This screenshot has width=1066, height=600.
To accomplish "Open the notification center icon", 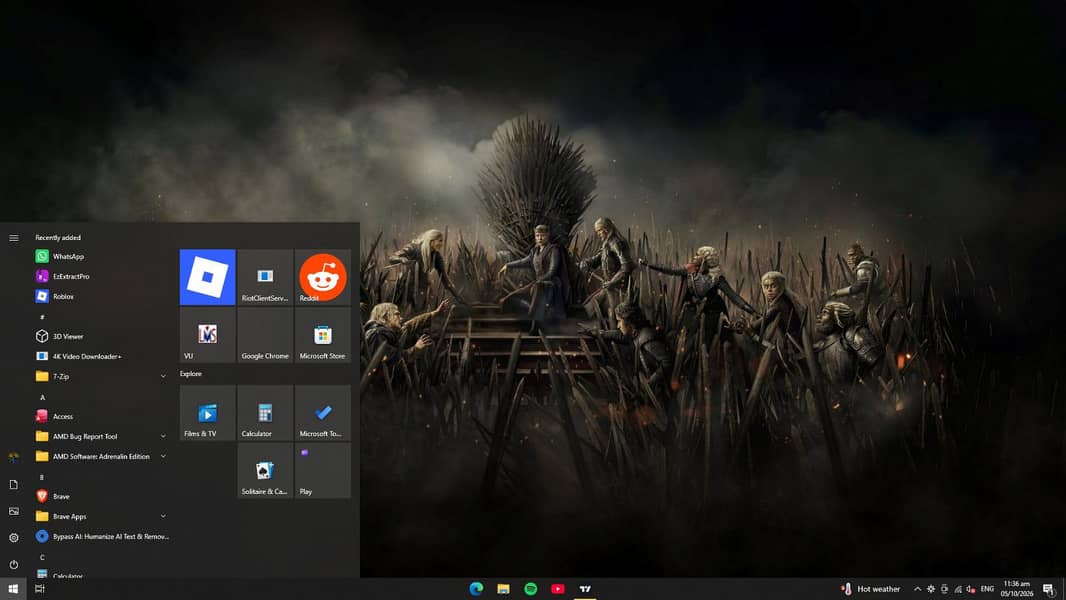I will point(1048,589).
